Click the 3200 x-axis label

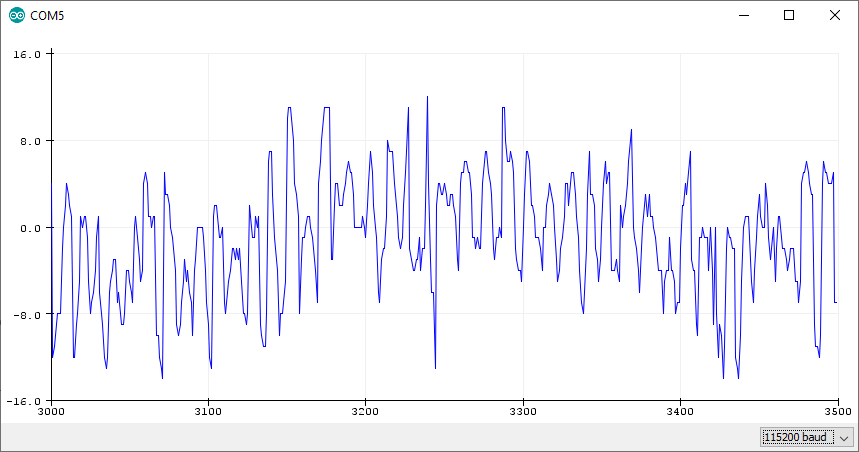[365, 411]
